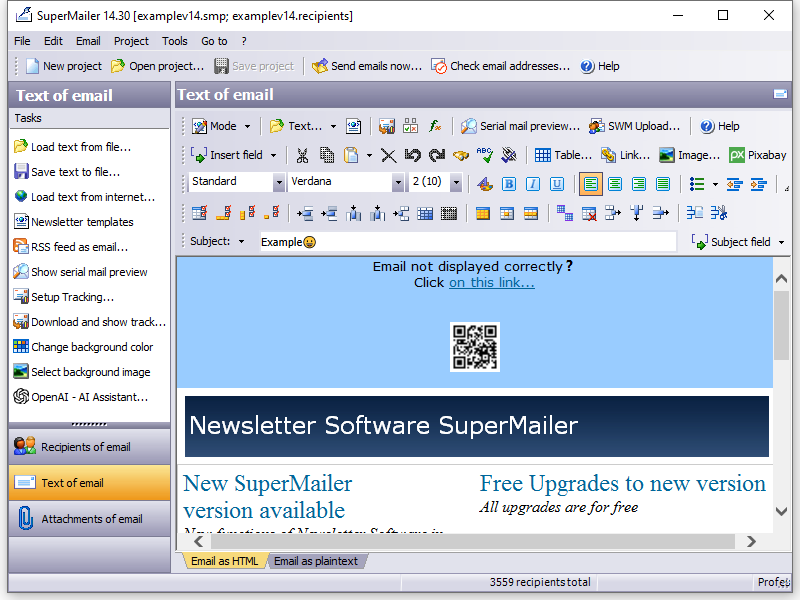Screen dimensions: 800x600
Task: Open the dropdown arrow next to Text...
Action: [x=333, y=127]
